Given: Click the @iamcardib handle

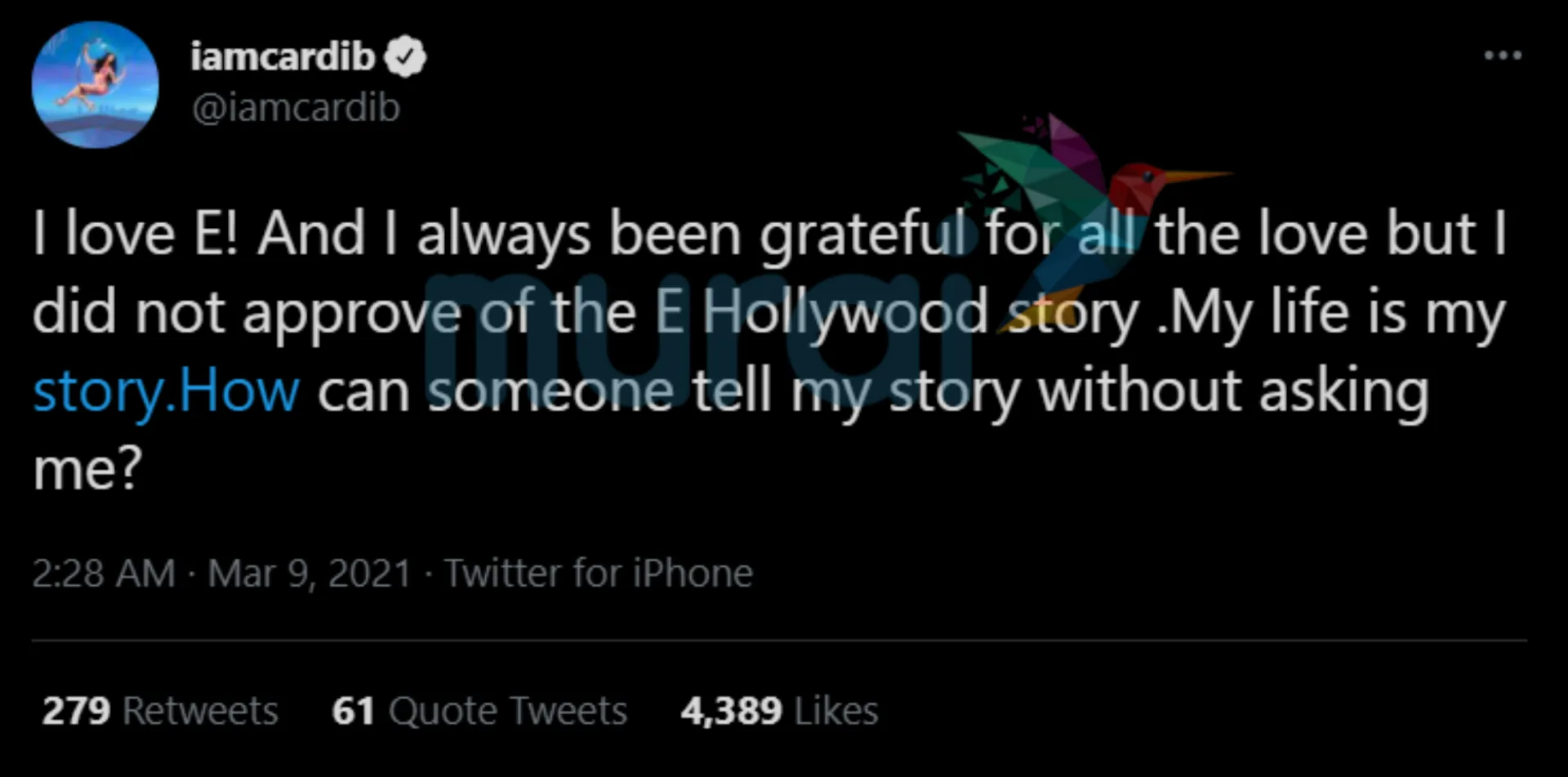Looking at the screenshot, I should (296, 108).
